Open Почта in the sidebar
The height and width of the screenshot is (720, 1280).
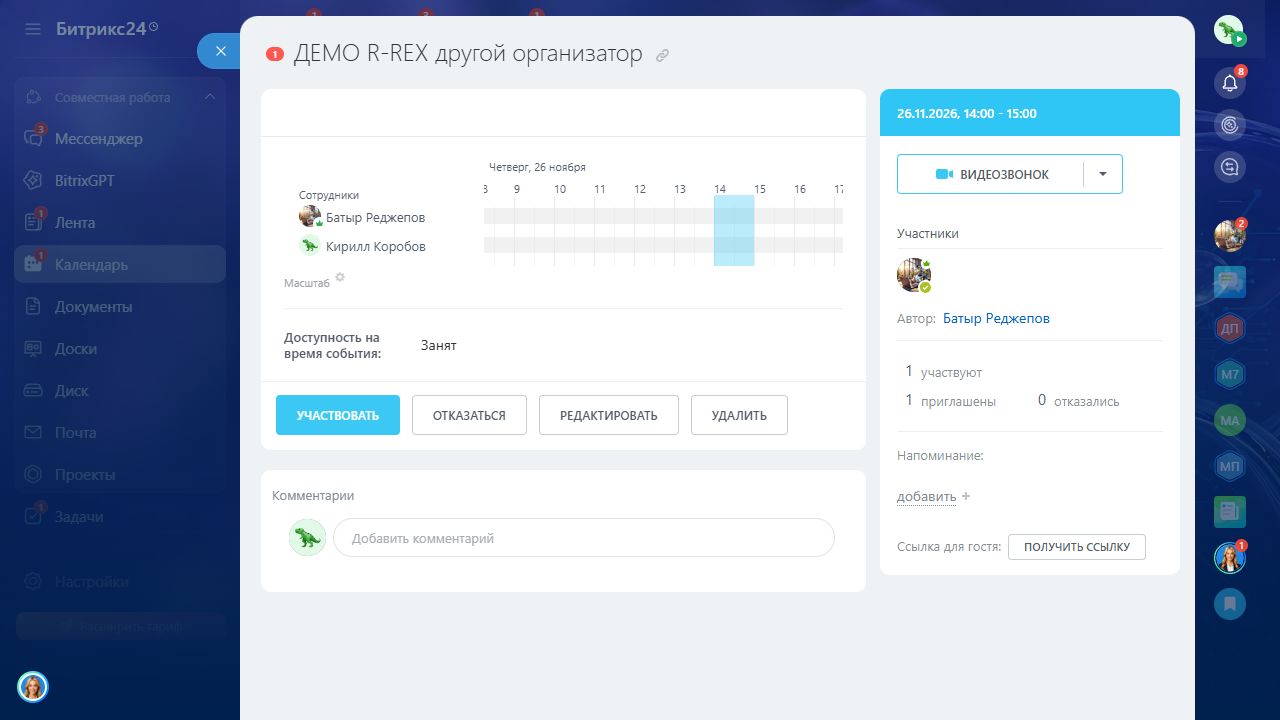tap(120, 433)
